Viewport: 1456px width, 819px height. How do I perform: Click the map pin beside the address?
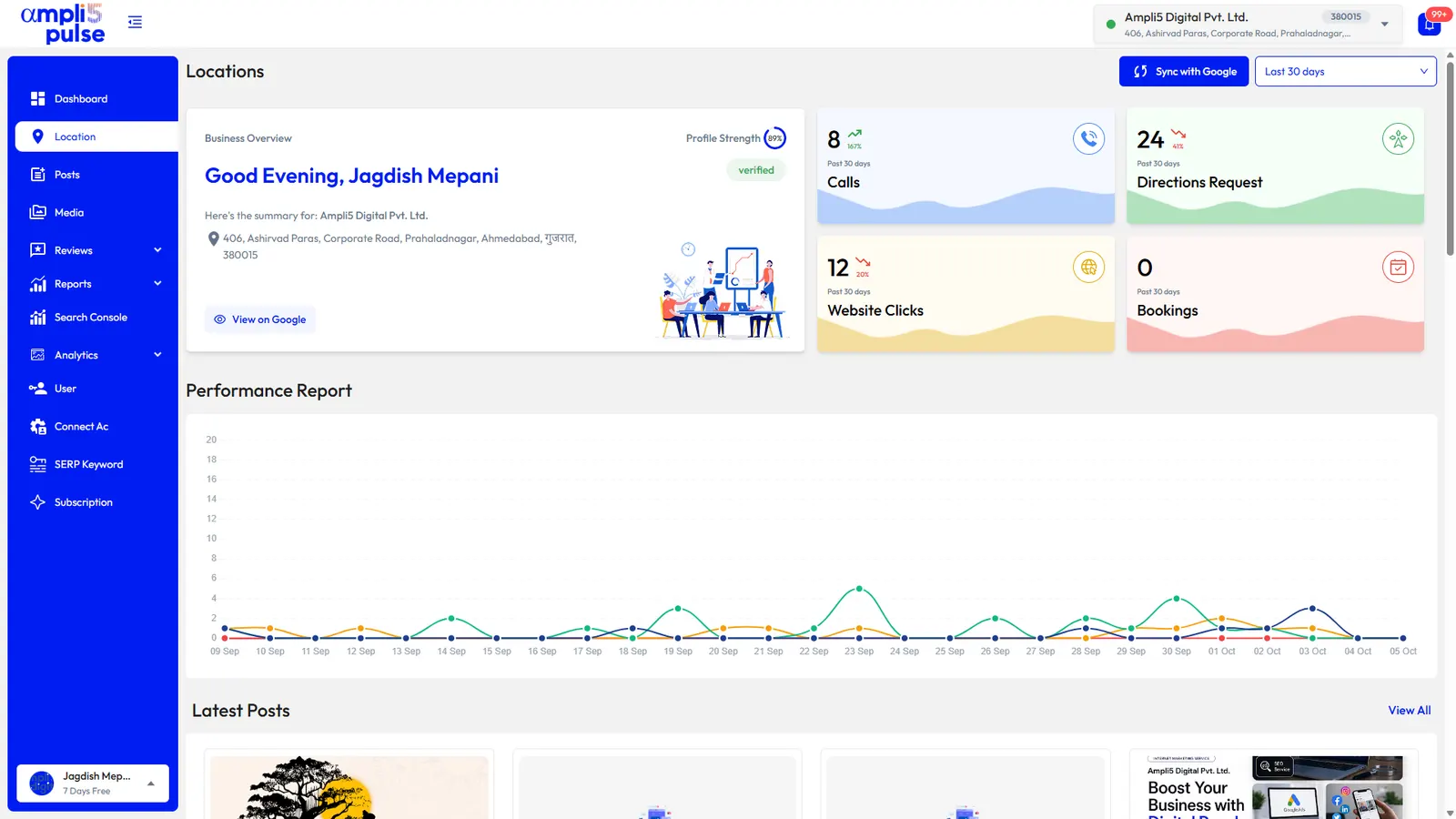(213, 238)
